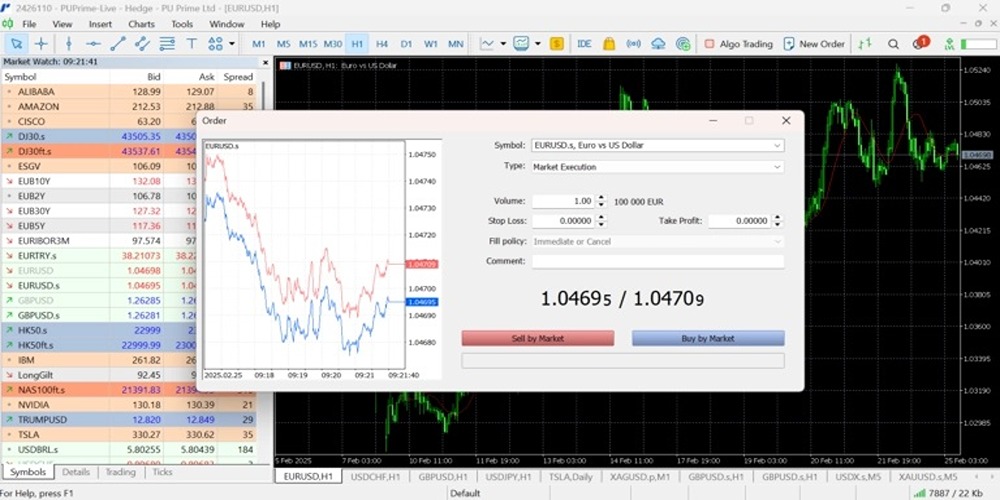
Task: Open the Market shopping bag icon
Action: pyautogui.click(x=609, y=44)
